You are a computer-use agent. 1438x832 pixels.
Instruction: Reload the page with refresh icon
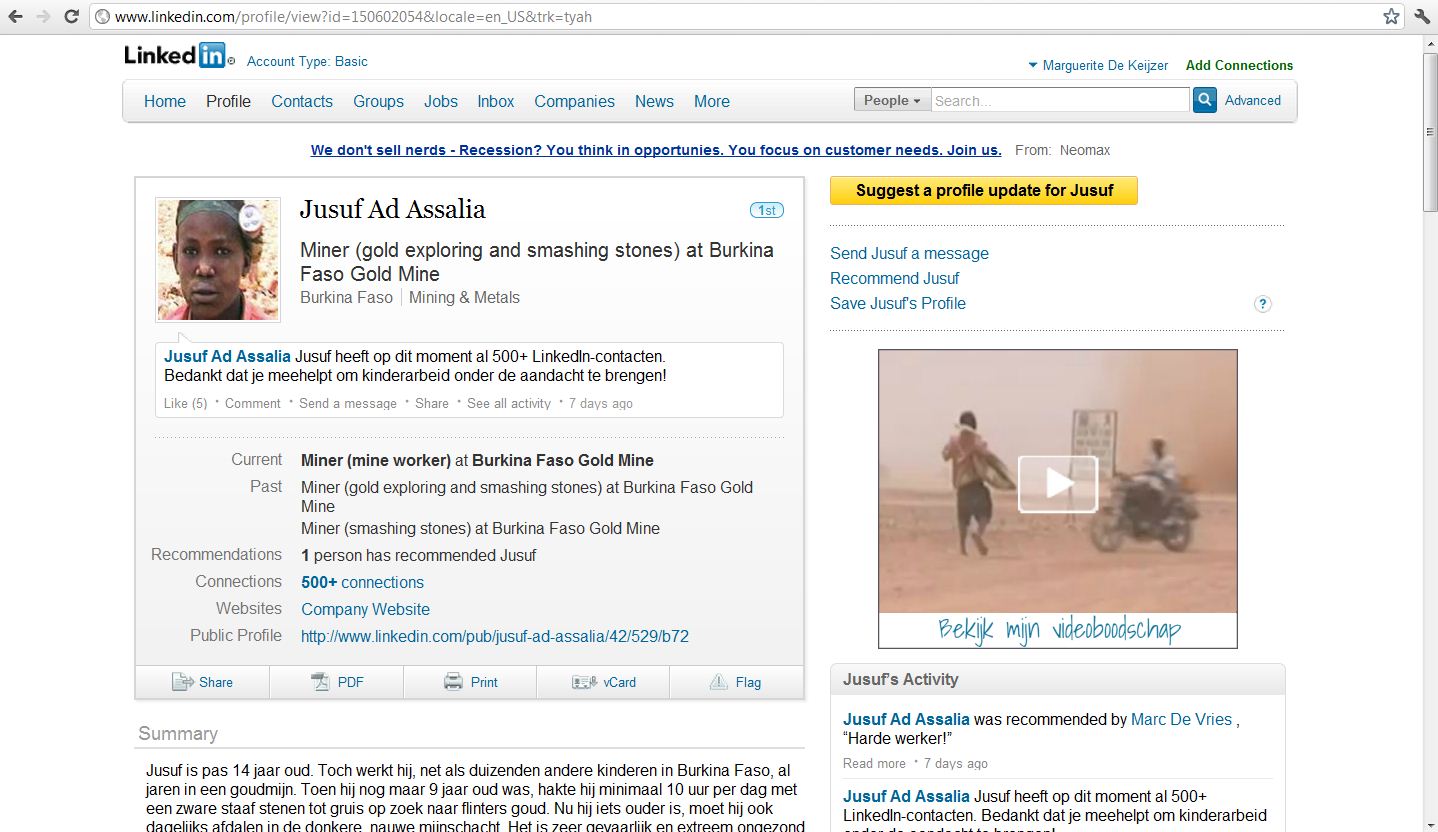click(71, 17)
